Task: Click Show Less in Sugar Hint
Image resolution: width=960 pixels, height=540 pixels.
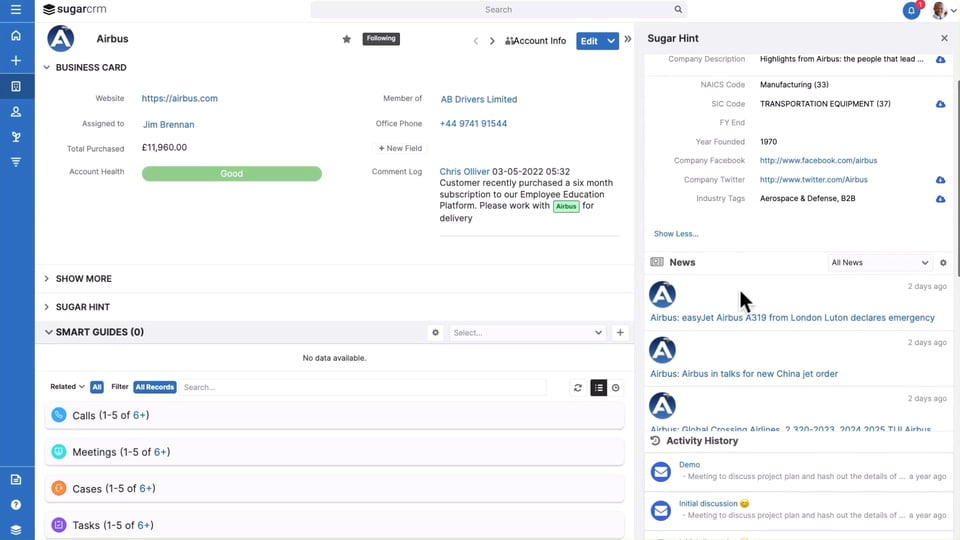Action: tap(676, 234)
